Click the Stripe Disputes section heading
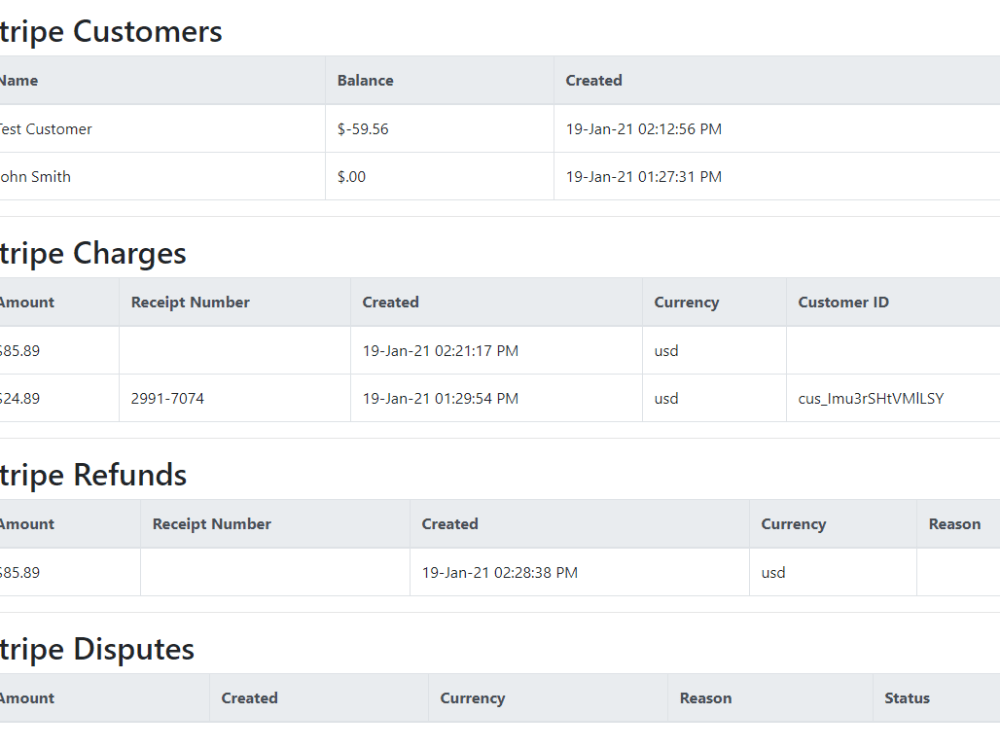Viewport: 1000px width, 750px height. pyautogui.click(x=95, y=650)
